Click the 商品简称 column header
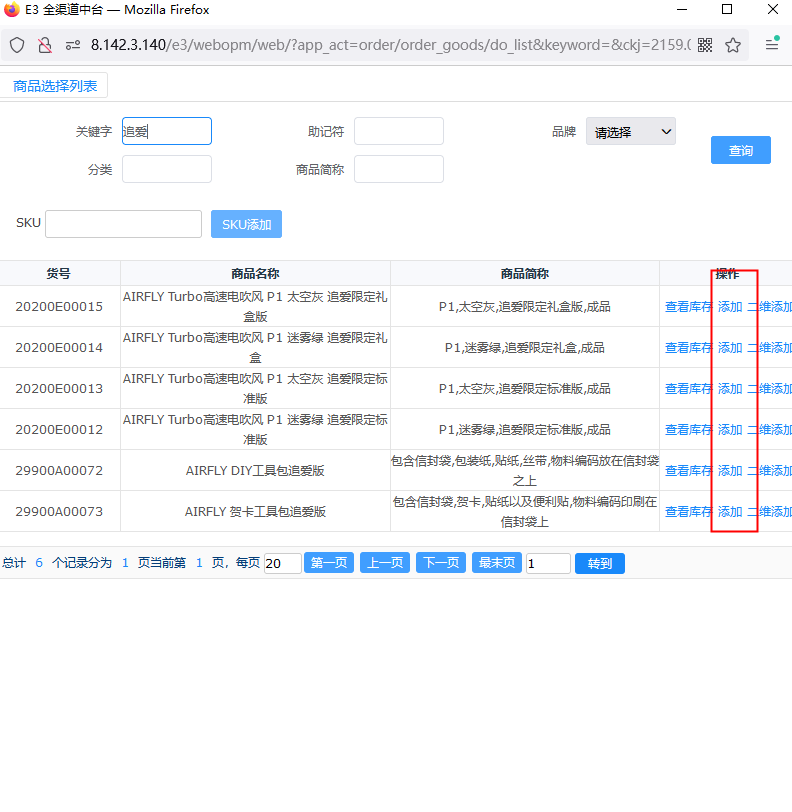 point(525,273)
